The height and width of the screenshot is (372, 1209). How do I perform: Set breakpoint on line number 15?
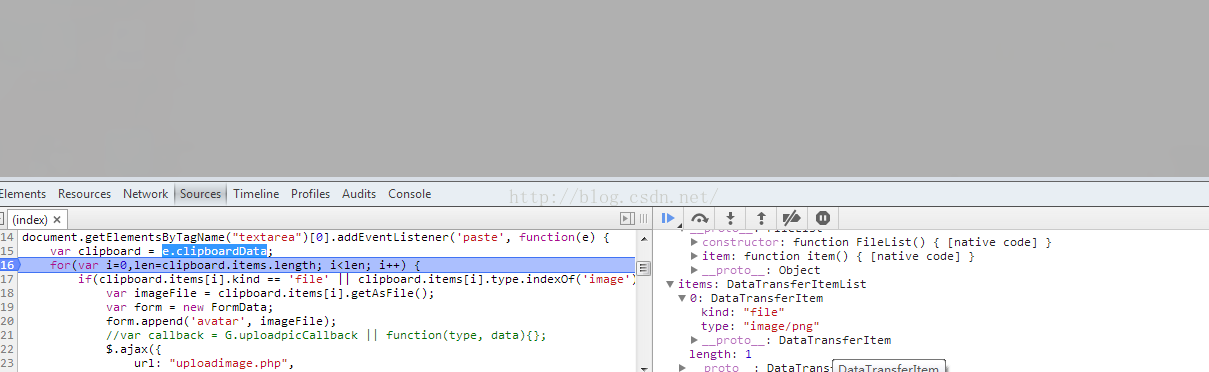tap(8, 251)
